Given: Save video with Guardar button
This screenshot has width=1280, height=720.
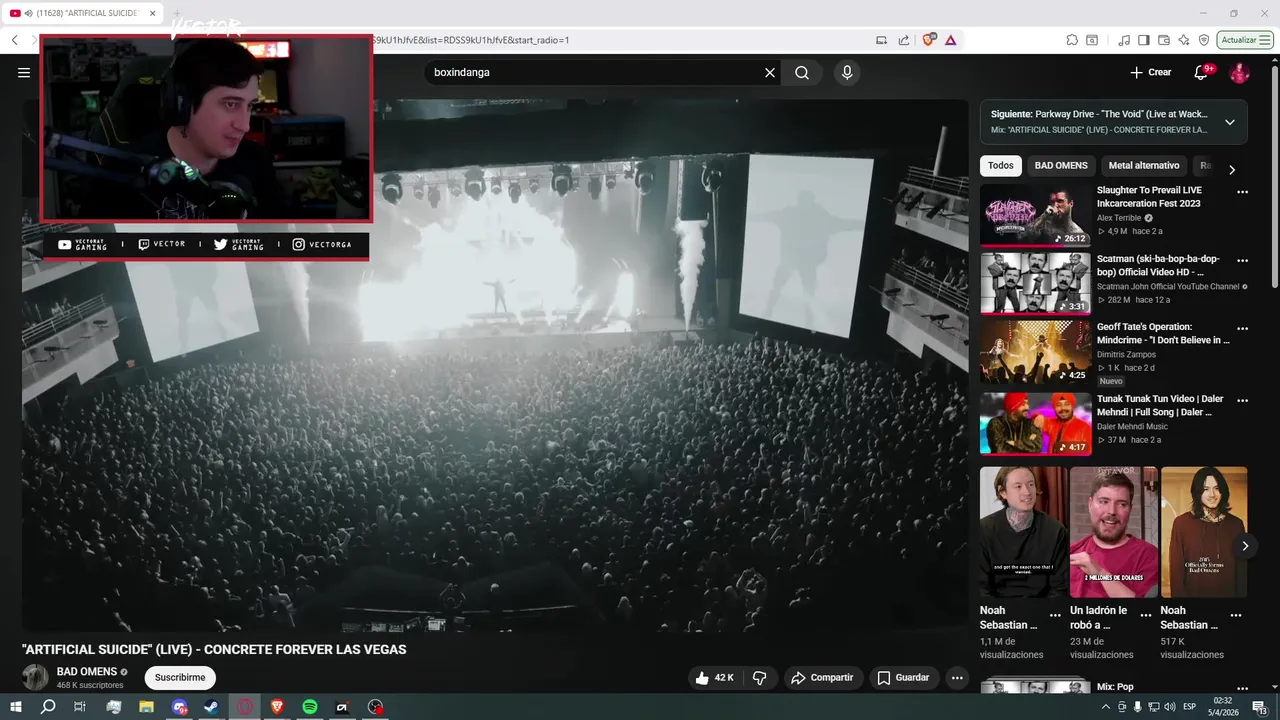Looking at the screenshot, I should pyautogui.click(x=903, y=678).
